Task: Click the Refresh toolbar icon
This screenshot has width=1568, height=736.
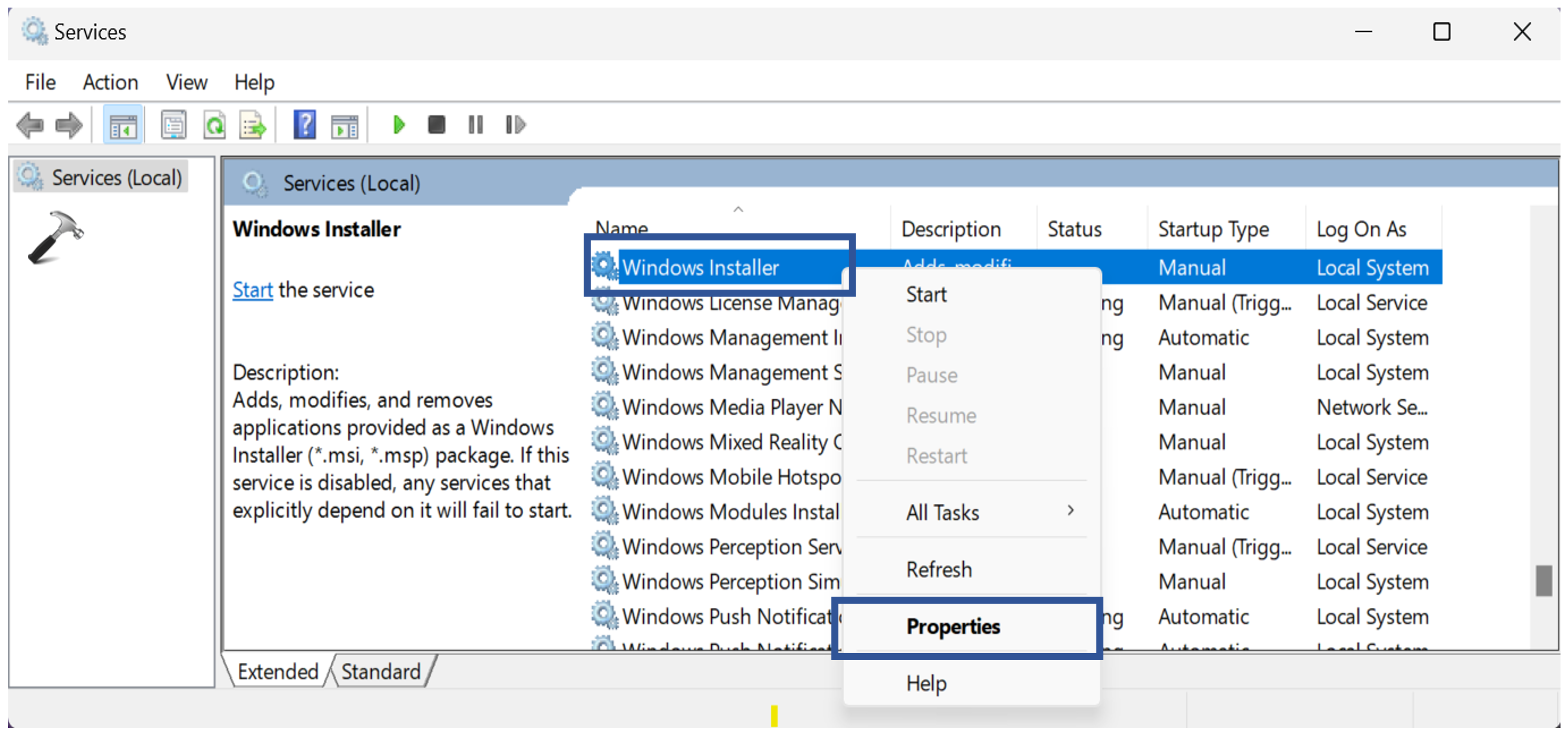Action: 214,126
